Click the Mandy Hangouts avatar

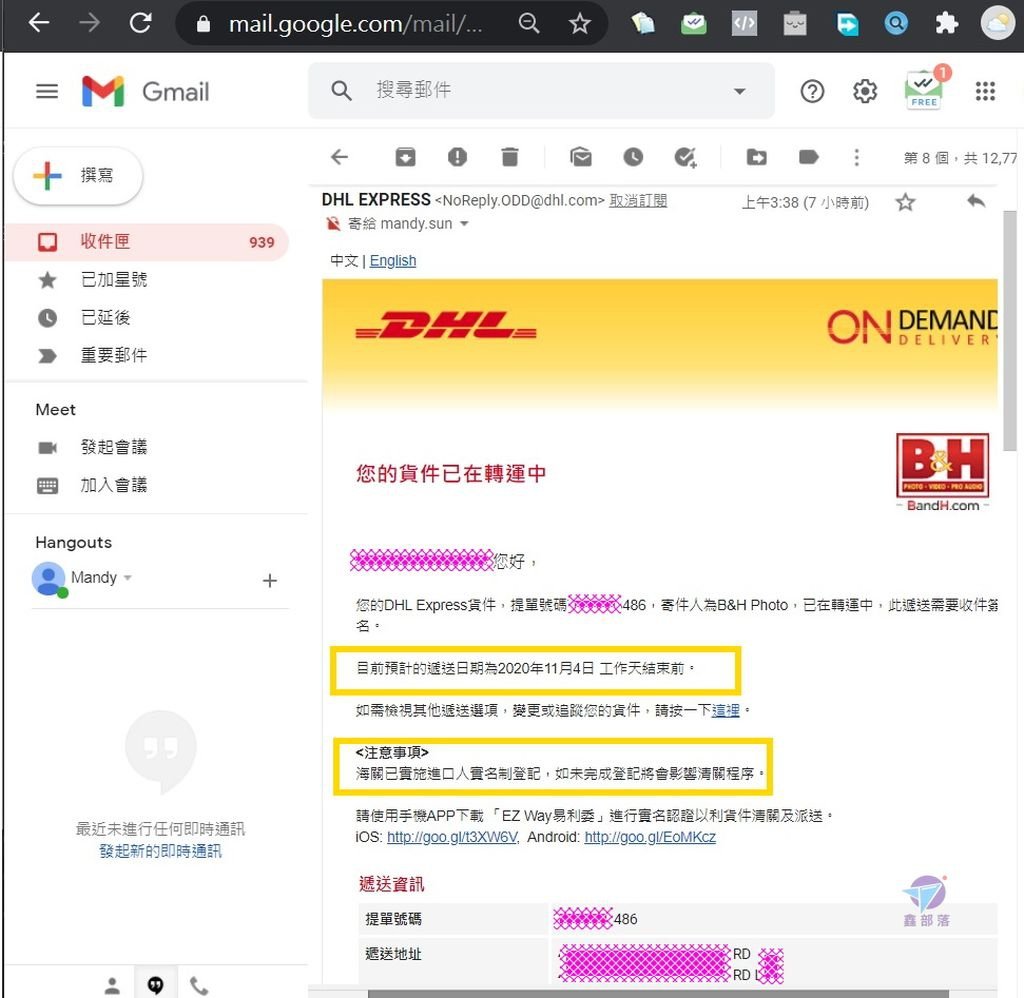coord(48,579)
